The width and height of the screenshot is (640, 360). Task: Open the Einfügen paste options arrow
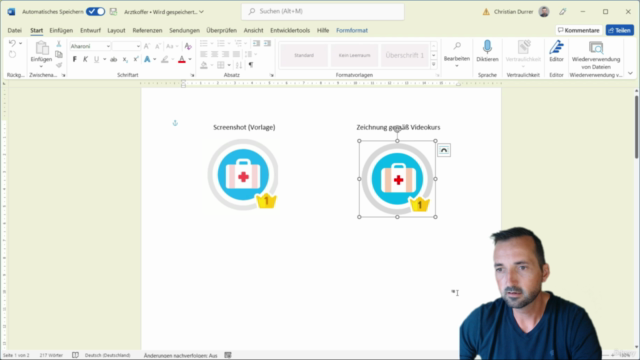pyautogui.click(x=41, y=66)
